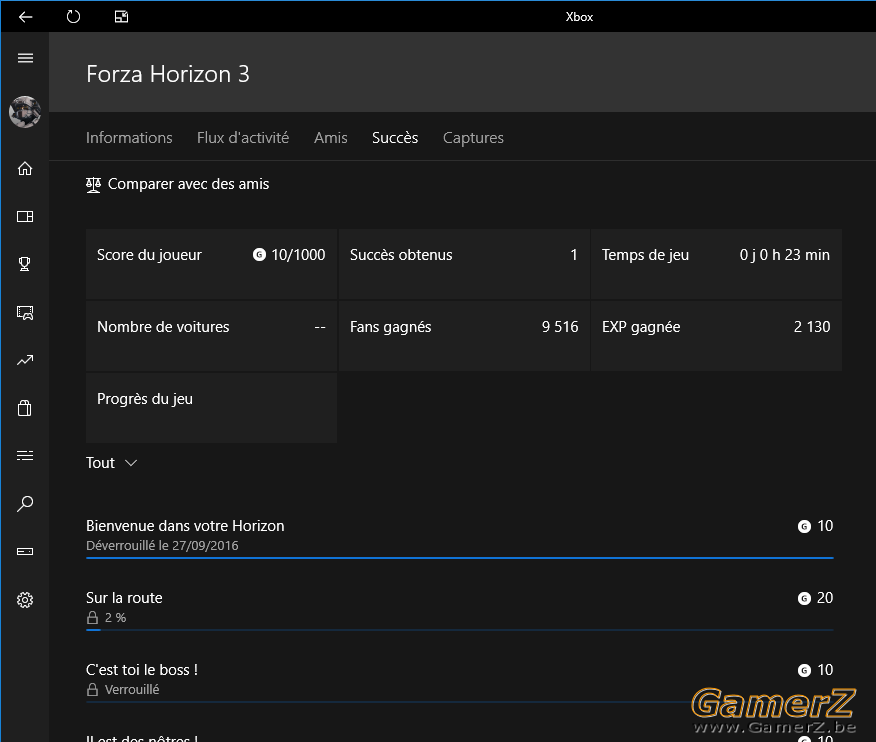Open the Achievements trophy icon in sidebar
Screen dimensions: 876x742
[x=25, y=264]
